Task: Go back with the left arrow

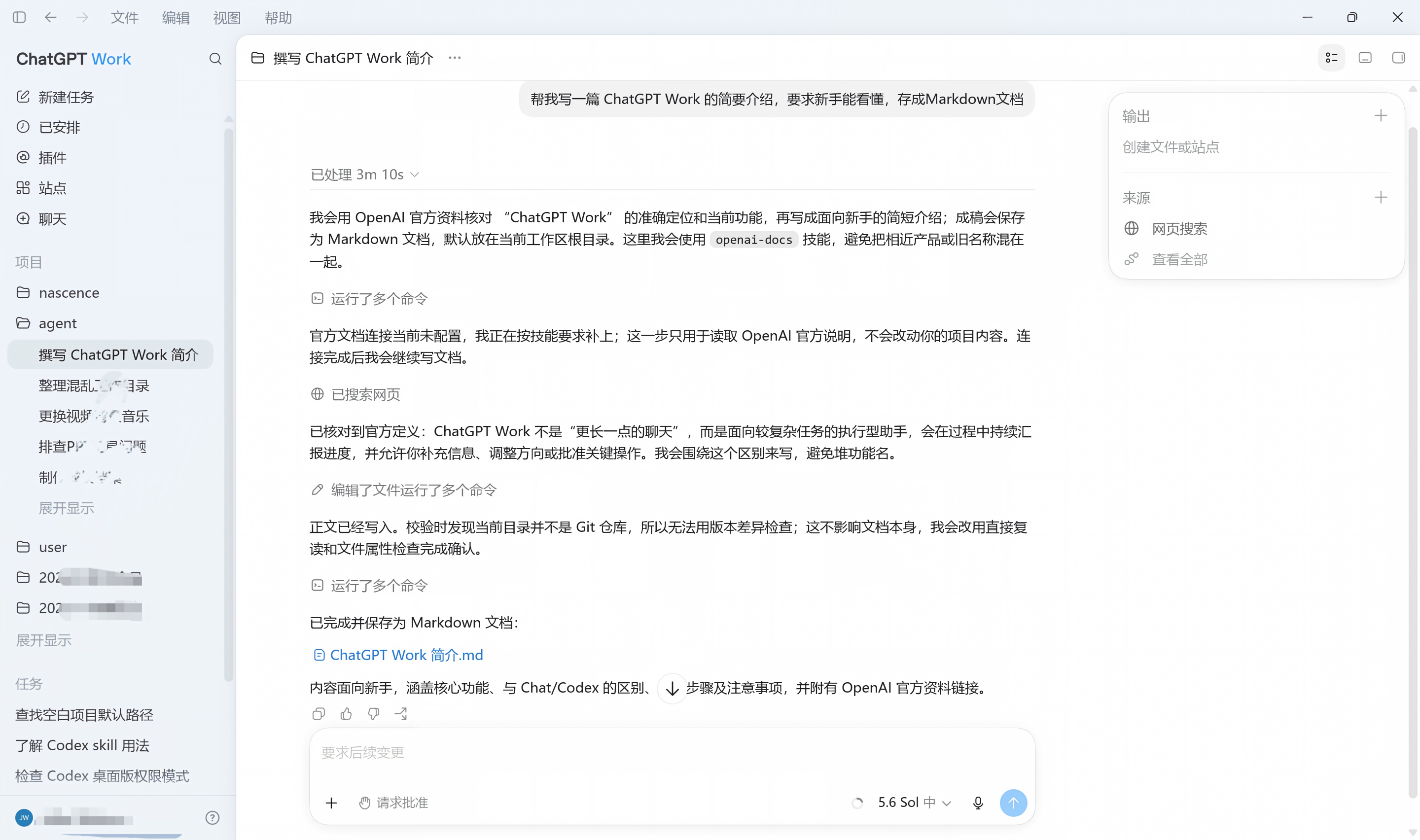Action: [51, 18]
